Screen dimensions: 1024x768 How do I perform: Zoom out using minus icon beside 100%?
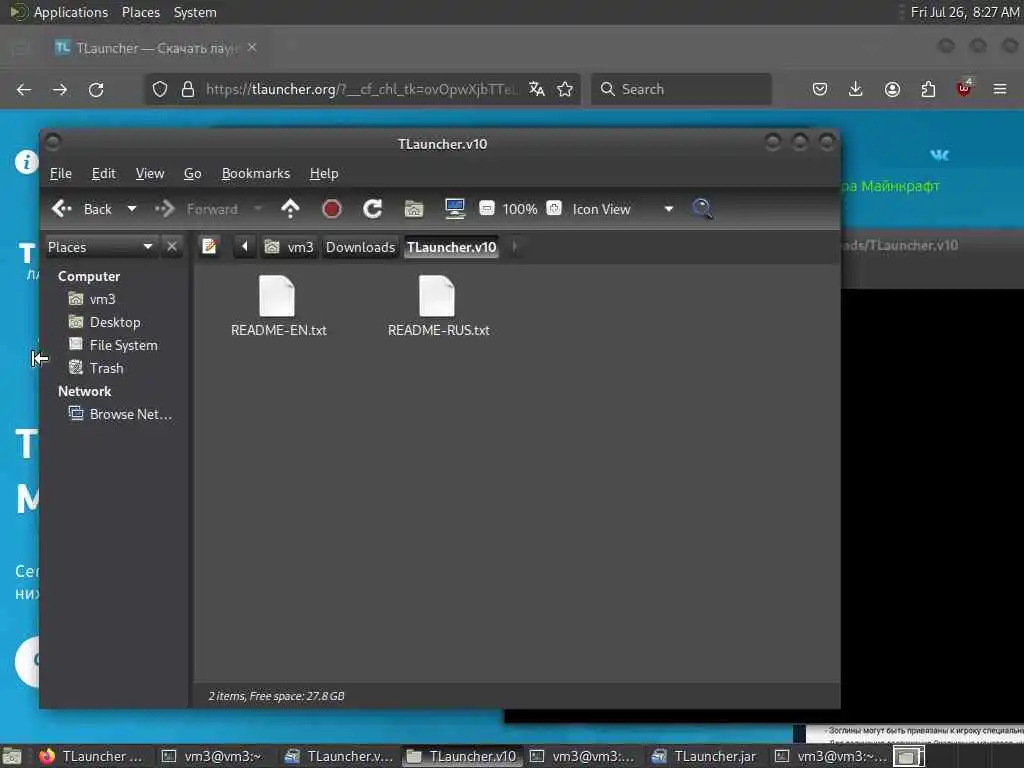tap(487, 208)
